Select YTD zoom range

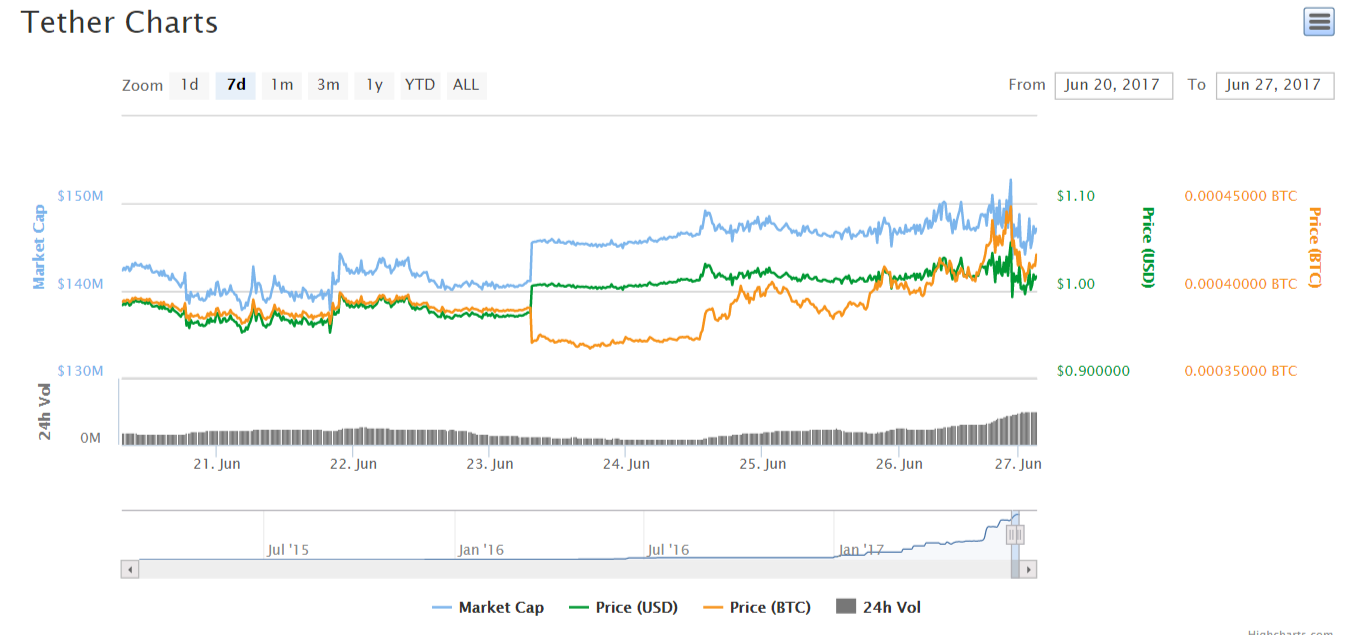pyautogui.click(x=420, y=85)
